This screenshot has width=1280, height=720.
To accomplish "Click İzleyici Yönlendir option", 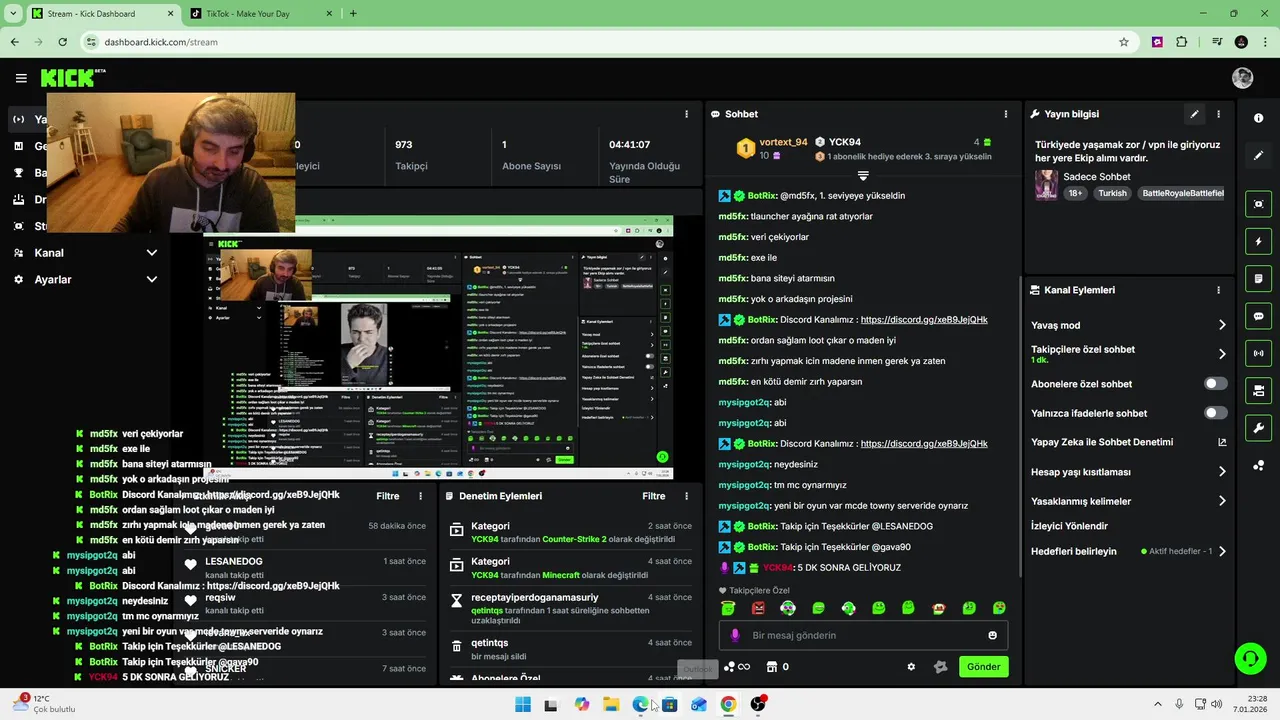I will 1070,526.
